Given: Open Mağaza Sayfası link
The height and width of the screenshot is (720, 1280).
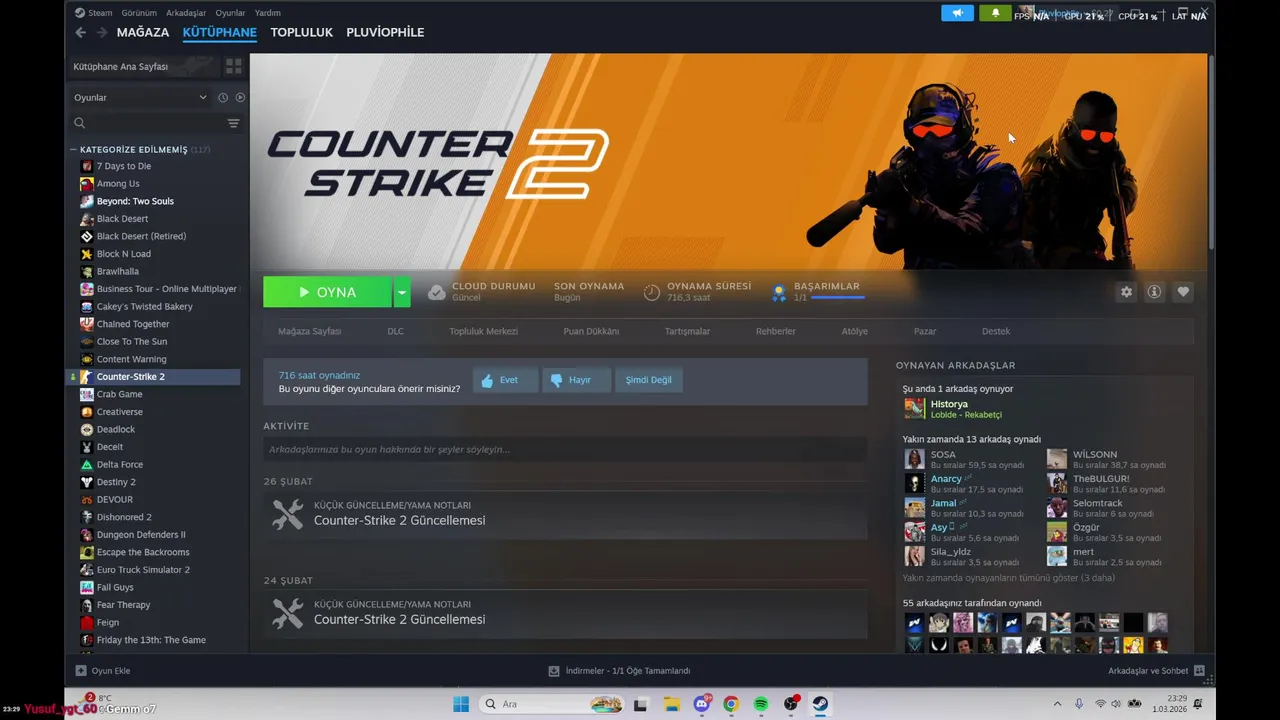Looking at the screenshot, I should pyautogui.click(x=309, y=331).
